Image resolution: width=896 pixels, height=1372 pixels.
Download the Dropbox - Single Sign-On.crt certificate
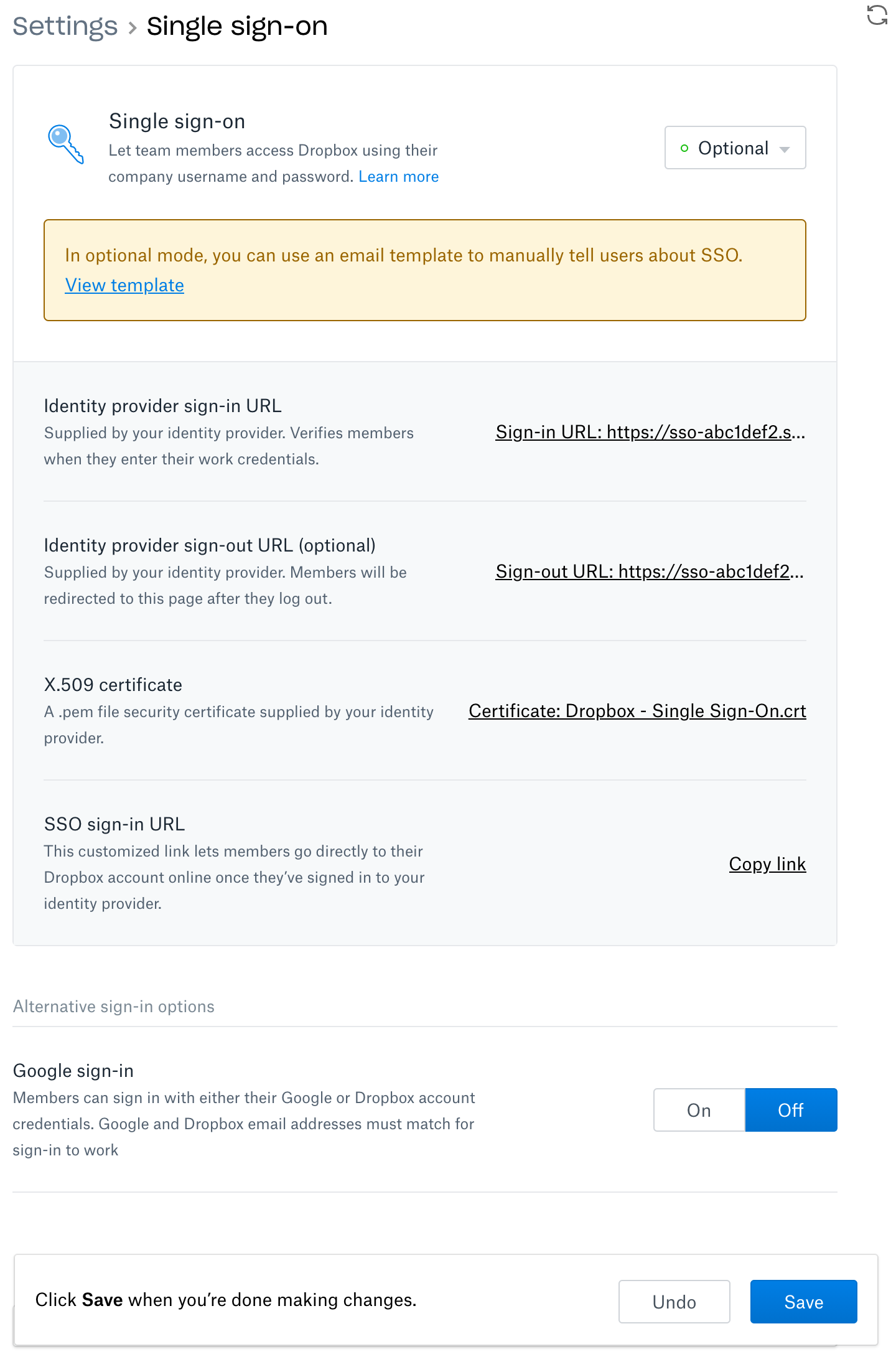point(637,710)
